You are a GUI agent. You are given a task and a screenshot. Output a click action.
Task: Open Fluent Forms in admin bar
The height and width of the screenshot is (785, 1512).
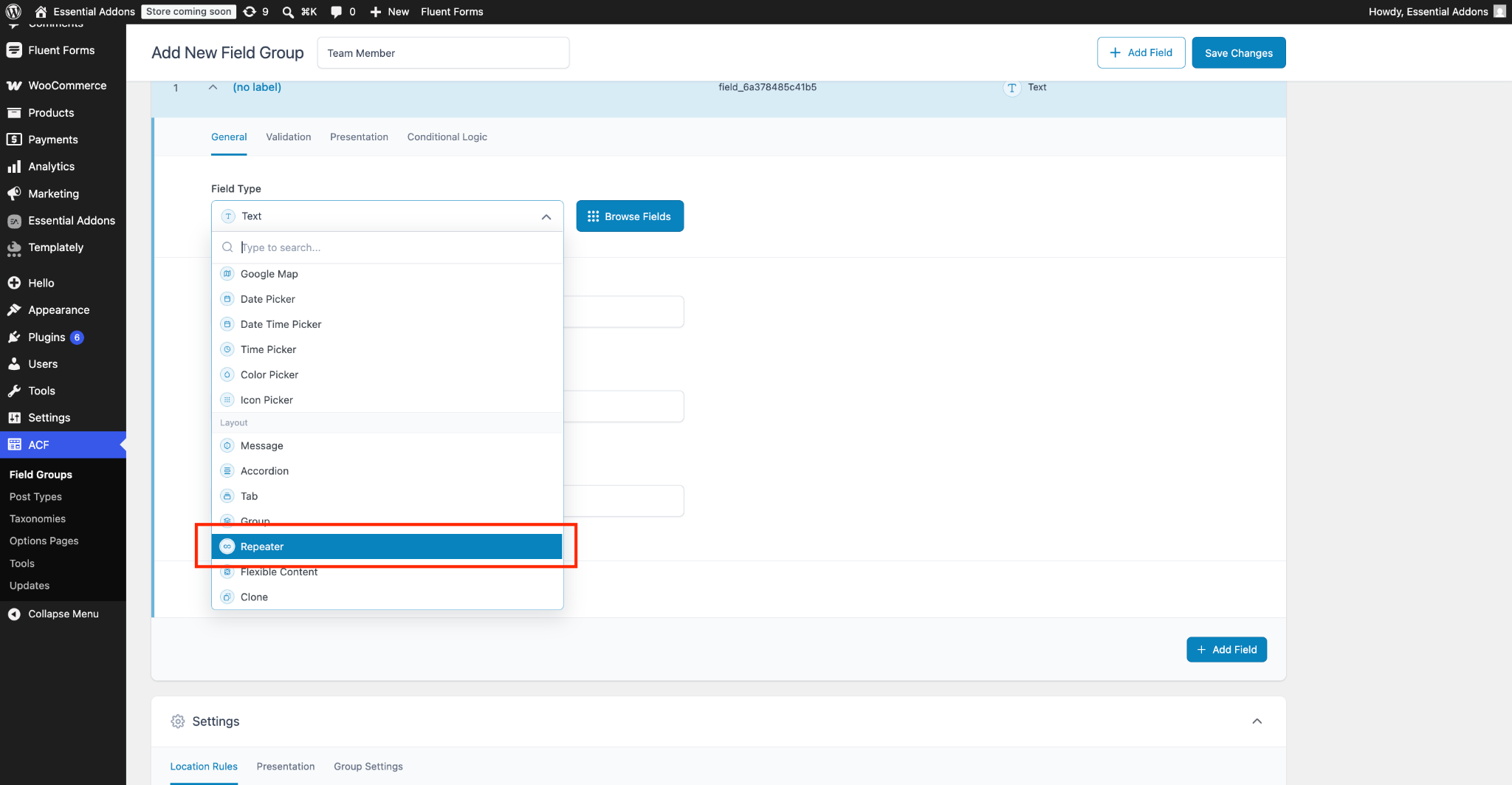tap(452, 12)
